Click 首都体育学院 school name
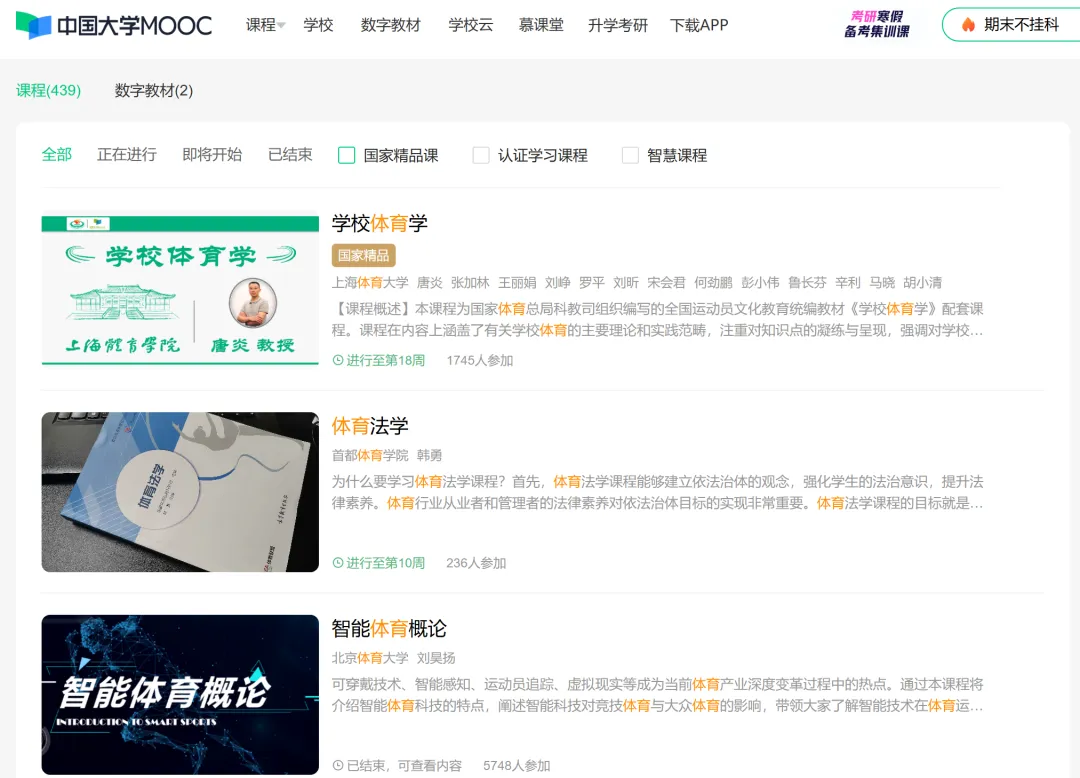The image size is (1080, 778). (x=370, y=456)
